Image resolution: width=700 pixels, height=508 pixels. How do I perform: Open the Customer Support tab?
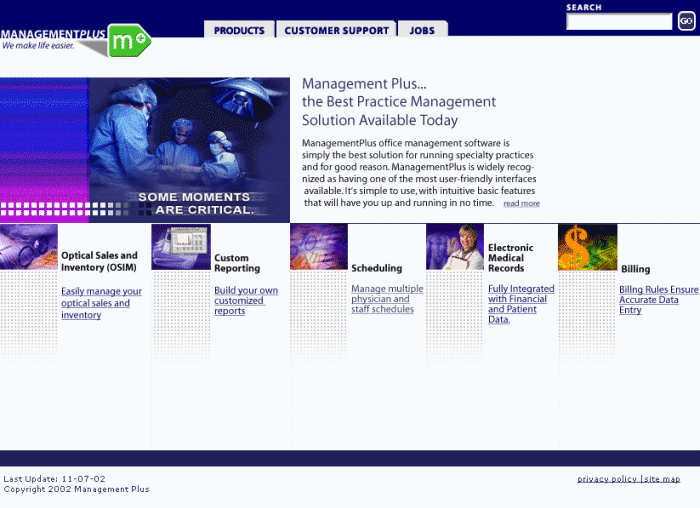[x=337, y=29]
